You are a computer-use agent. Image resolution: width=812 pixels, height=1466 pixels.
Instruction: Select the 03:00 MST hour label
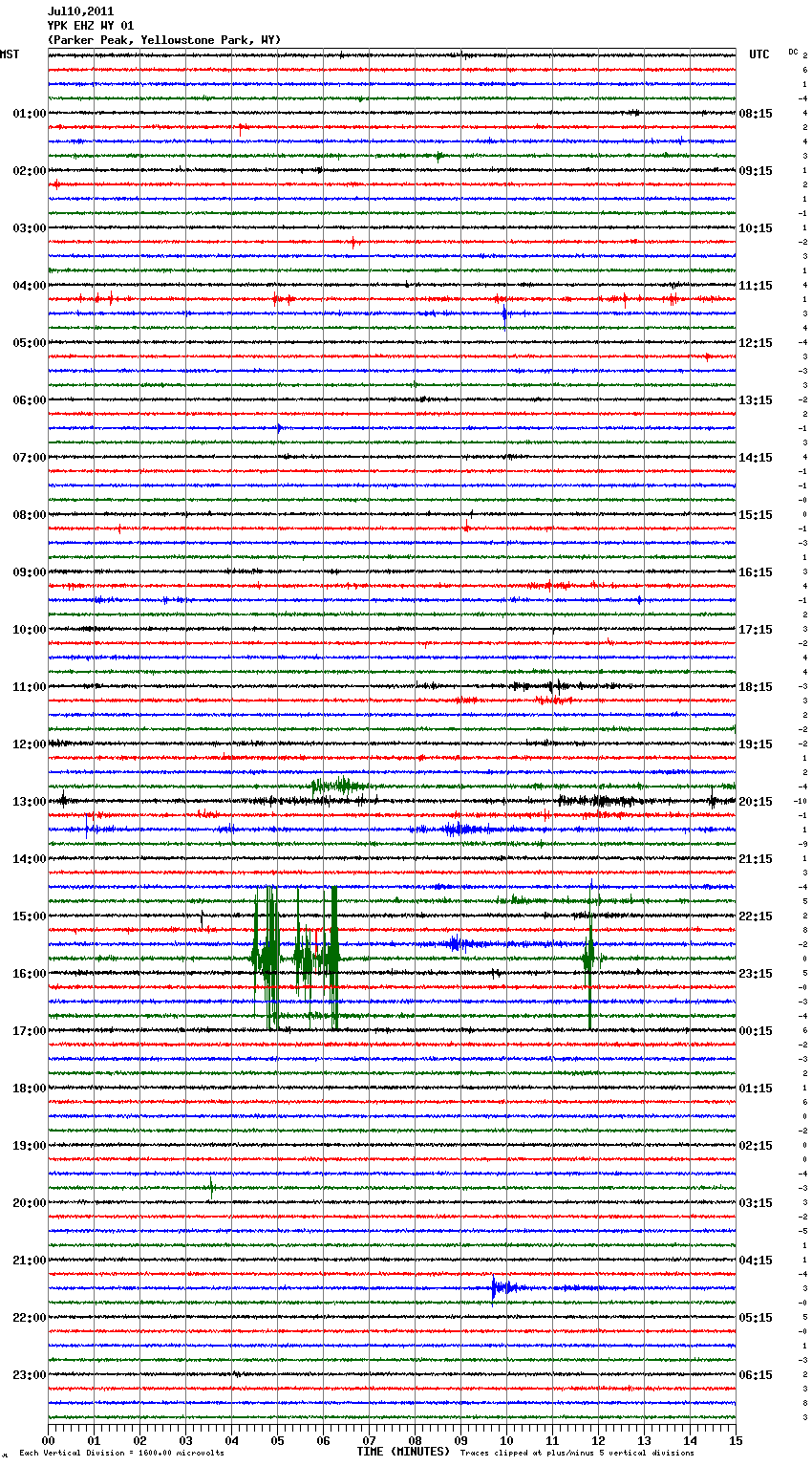coord(30,228)
